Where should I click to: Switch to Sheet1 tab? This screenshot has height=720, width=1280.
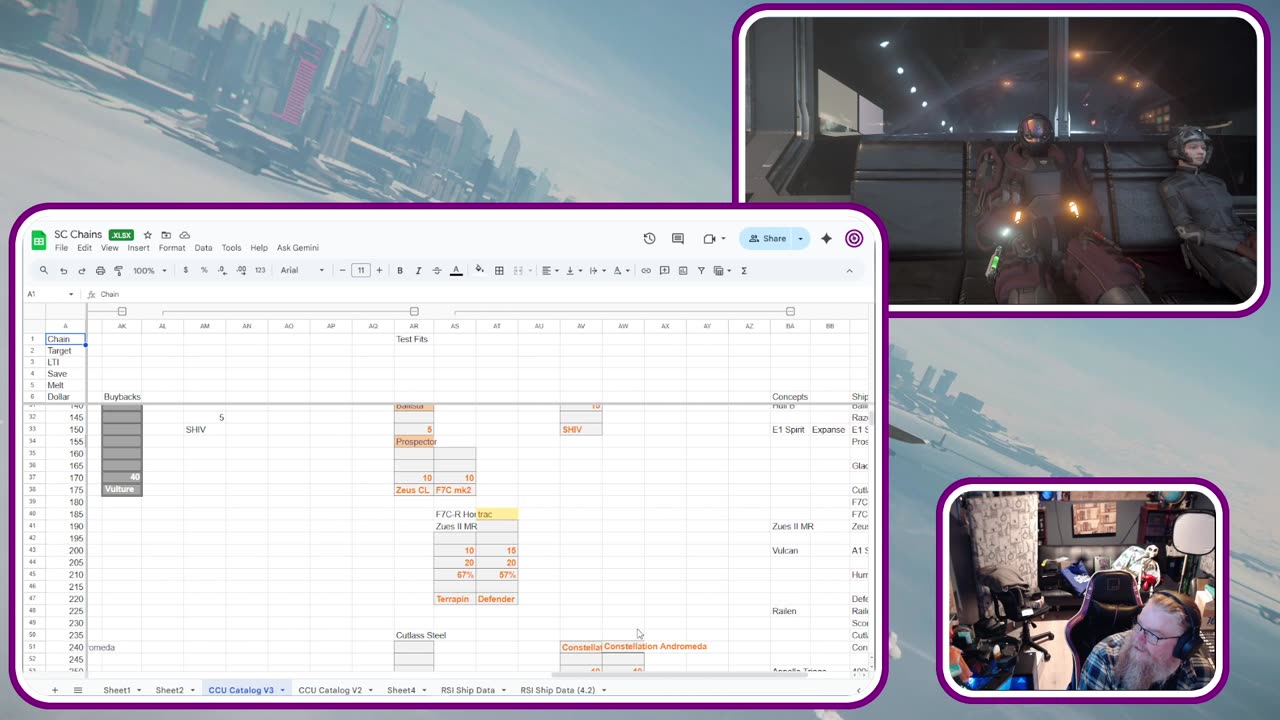[x=117, y=690]
